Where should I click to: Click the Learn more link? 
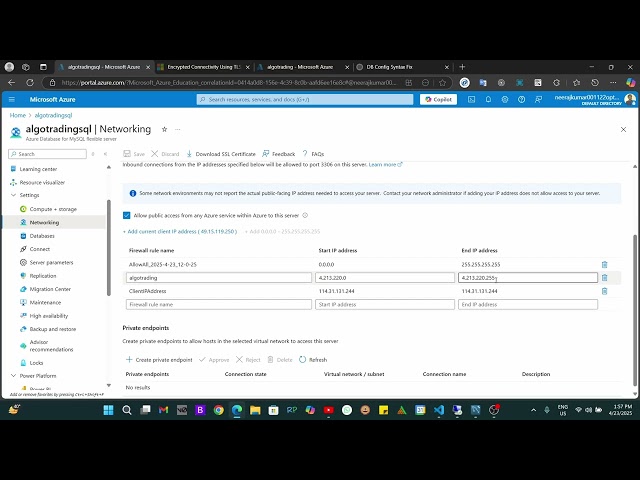tap(385, 164)
